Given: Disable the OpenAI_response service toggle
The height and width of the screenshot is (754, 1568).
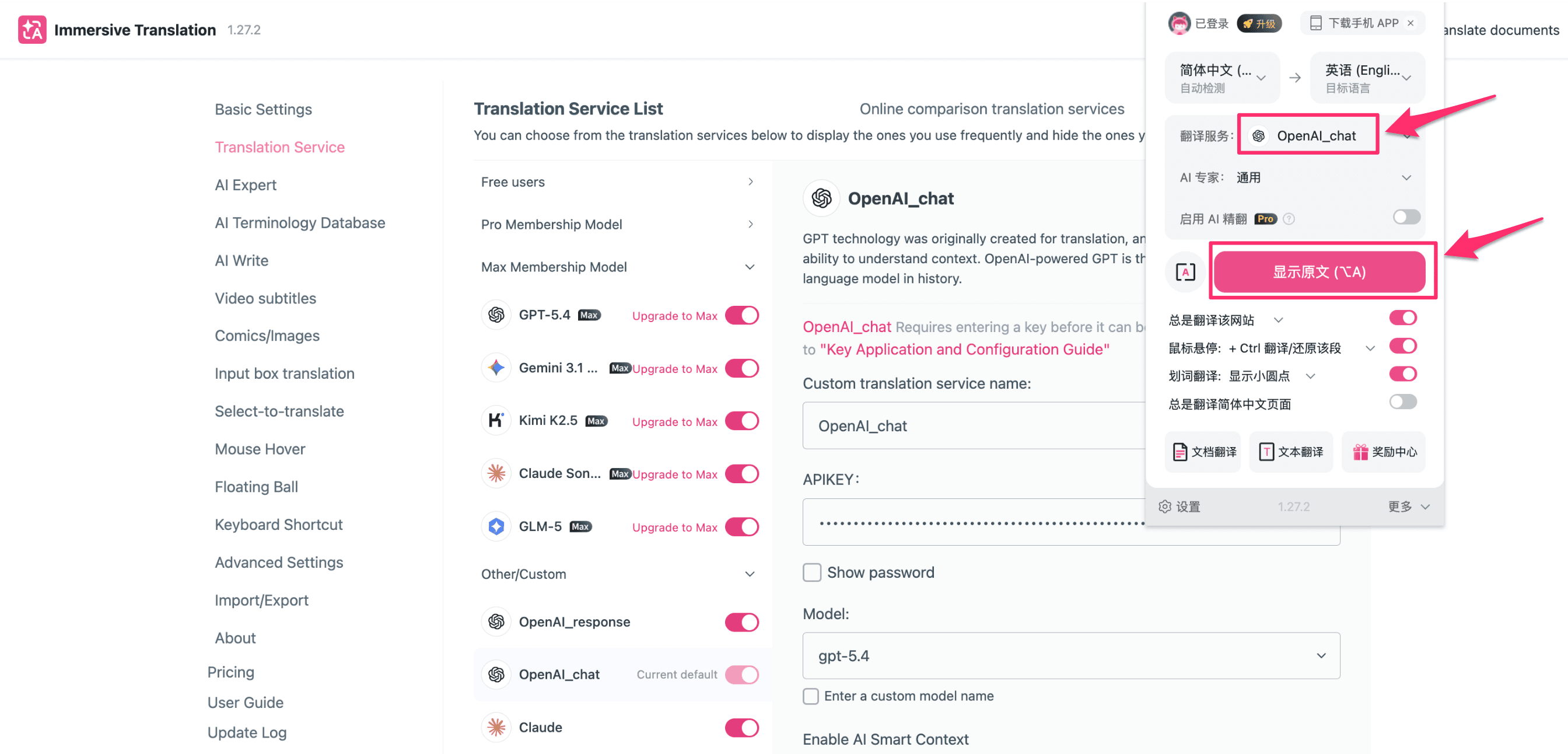Looking at the screenshot, I should pyautogui.click(x=741, y=622).
